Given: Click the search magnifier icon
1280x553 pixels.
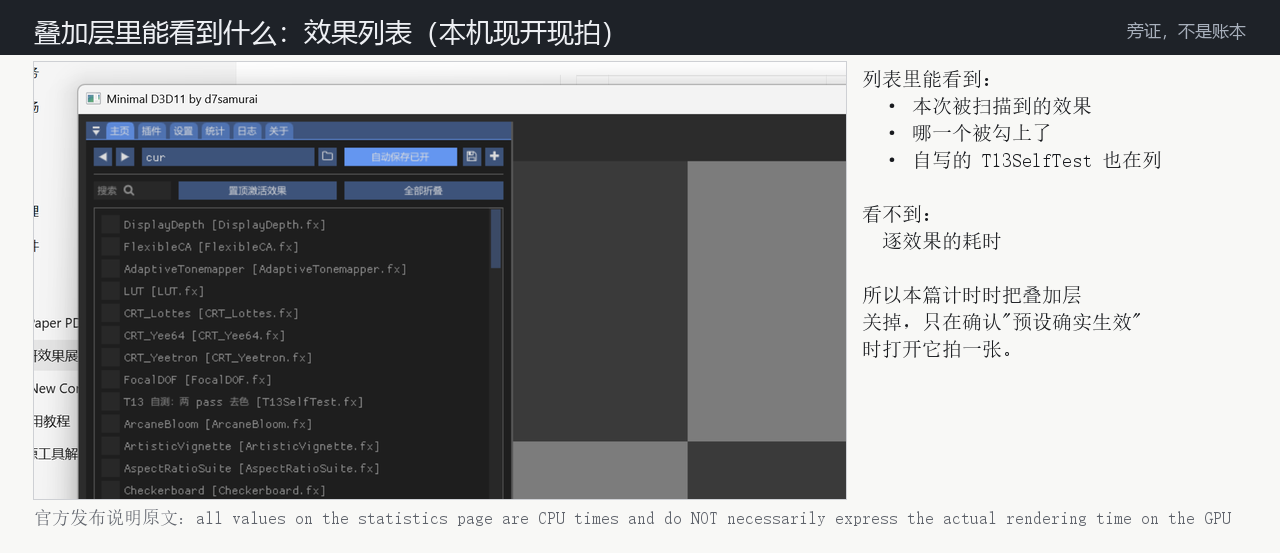Looking at the screenshot, I should [129, 190].
